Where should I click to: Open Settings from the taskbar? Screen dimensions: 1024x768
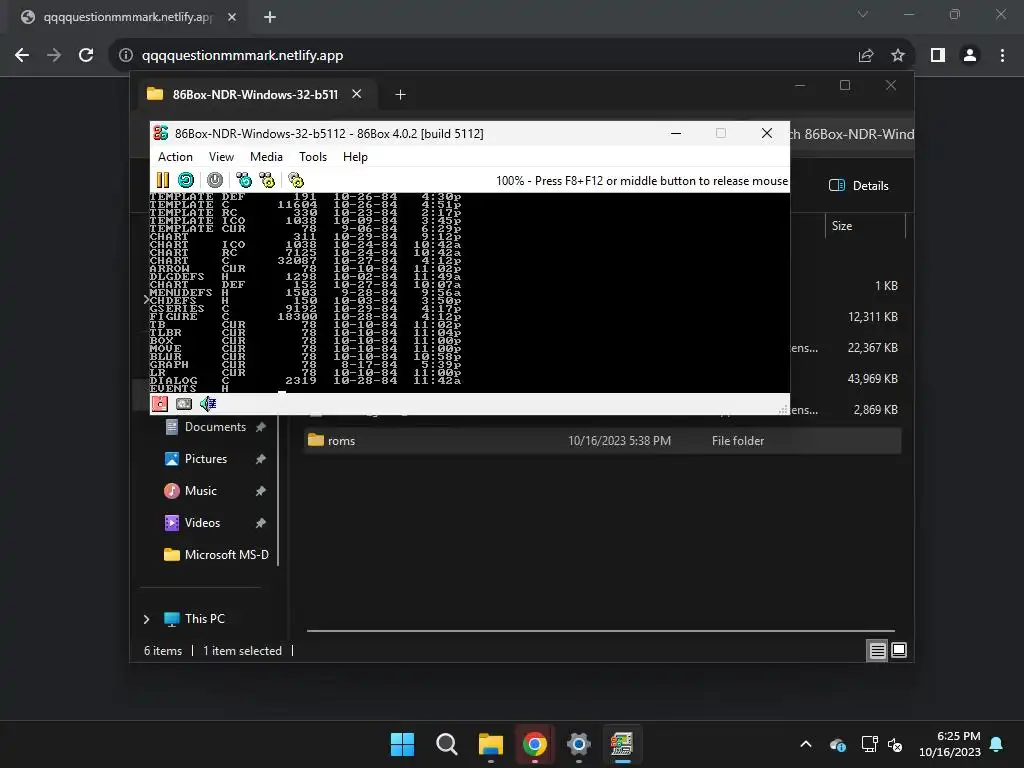[579, 744]
